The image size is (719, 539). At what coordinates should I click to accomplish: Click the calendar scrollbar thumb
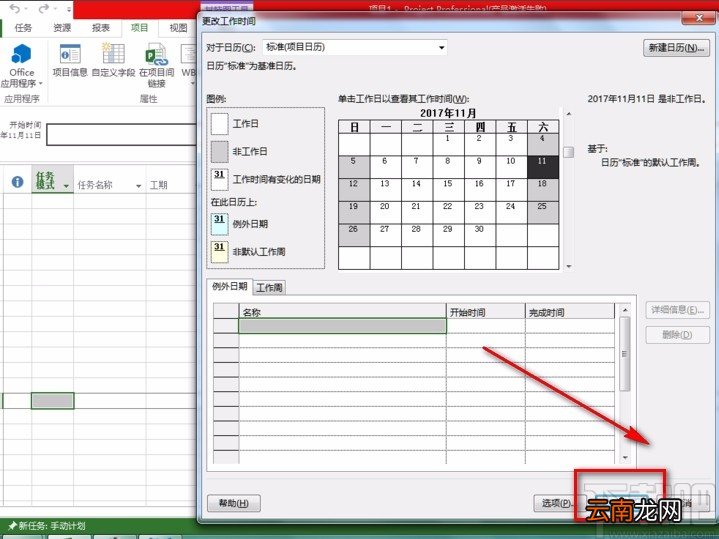pos(569,152)
